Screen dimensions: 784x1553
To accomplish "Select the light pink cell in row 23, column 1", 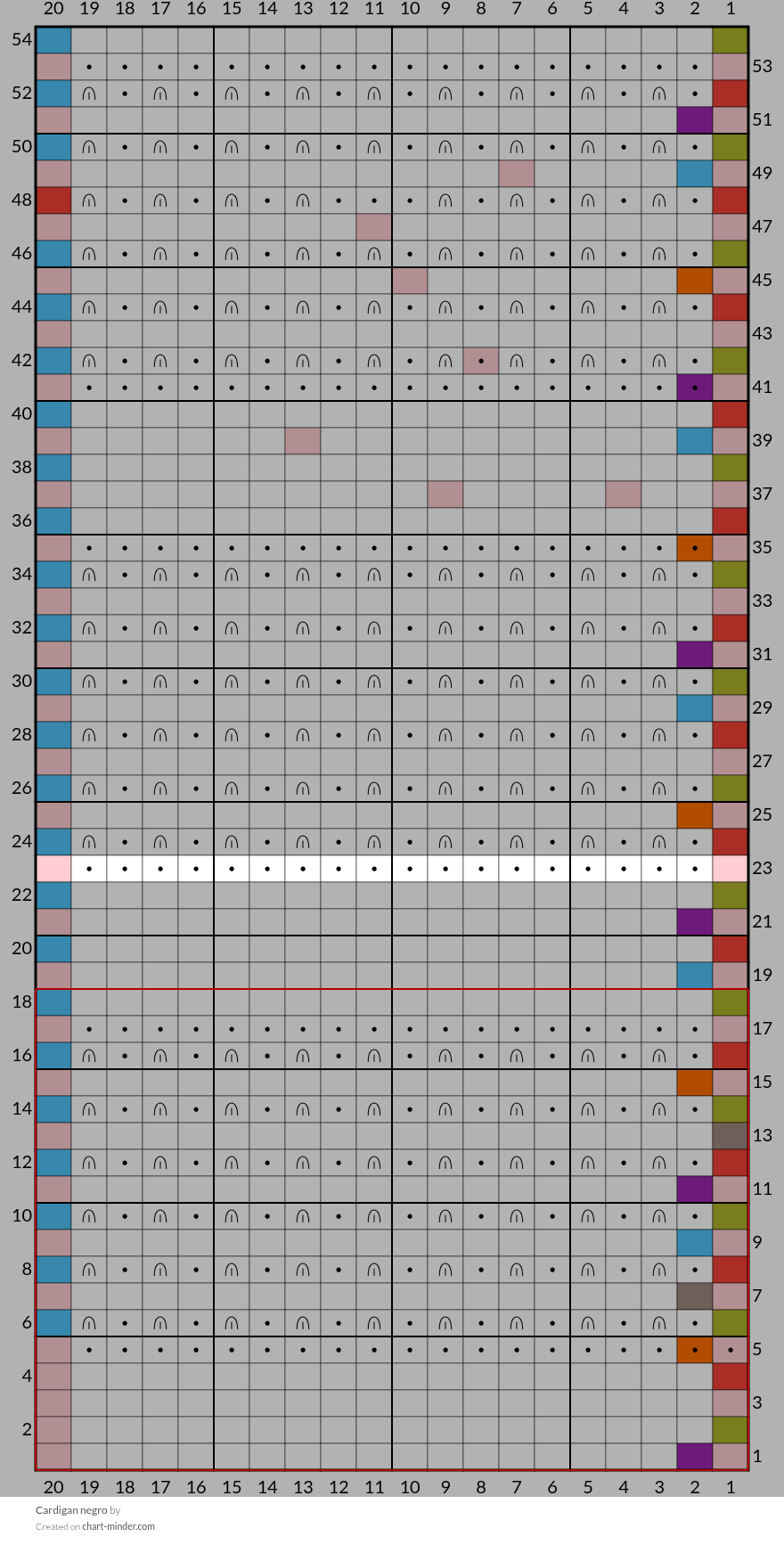I will (x=731, y=869).
